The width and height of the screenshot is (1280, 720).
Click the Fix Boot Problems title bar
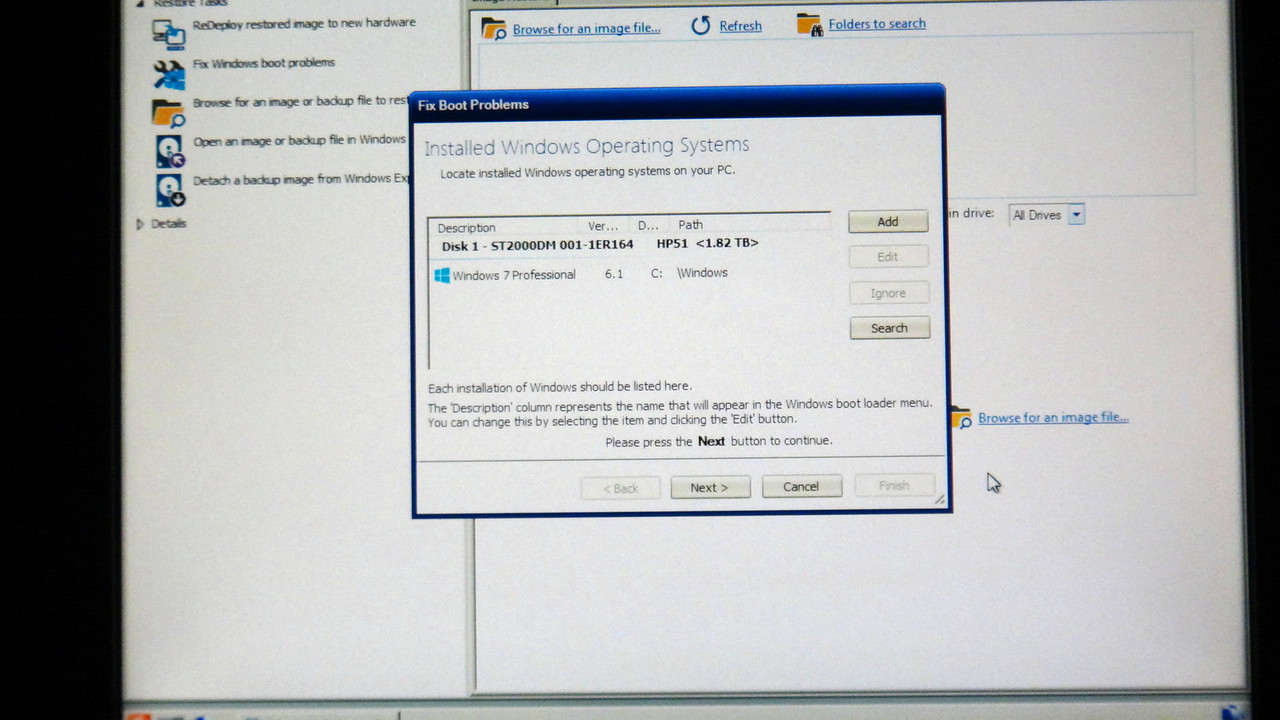click(x=678, y=104)
